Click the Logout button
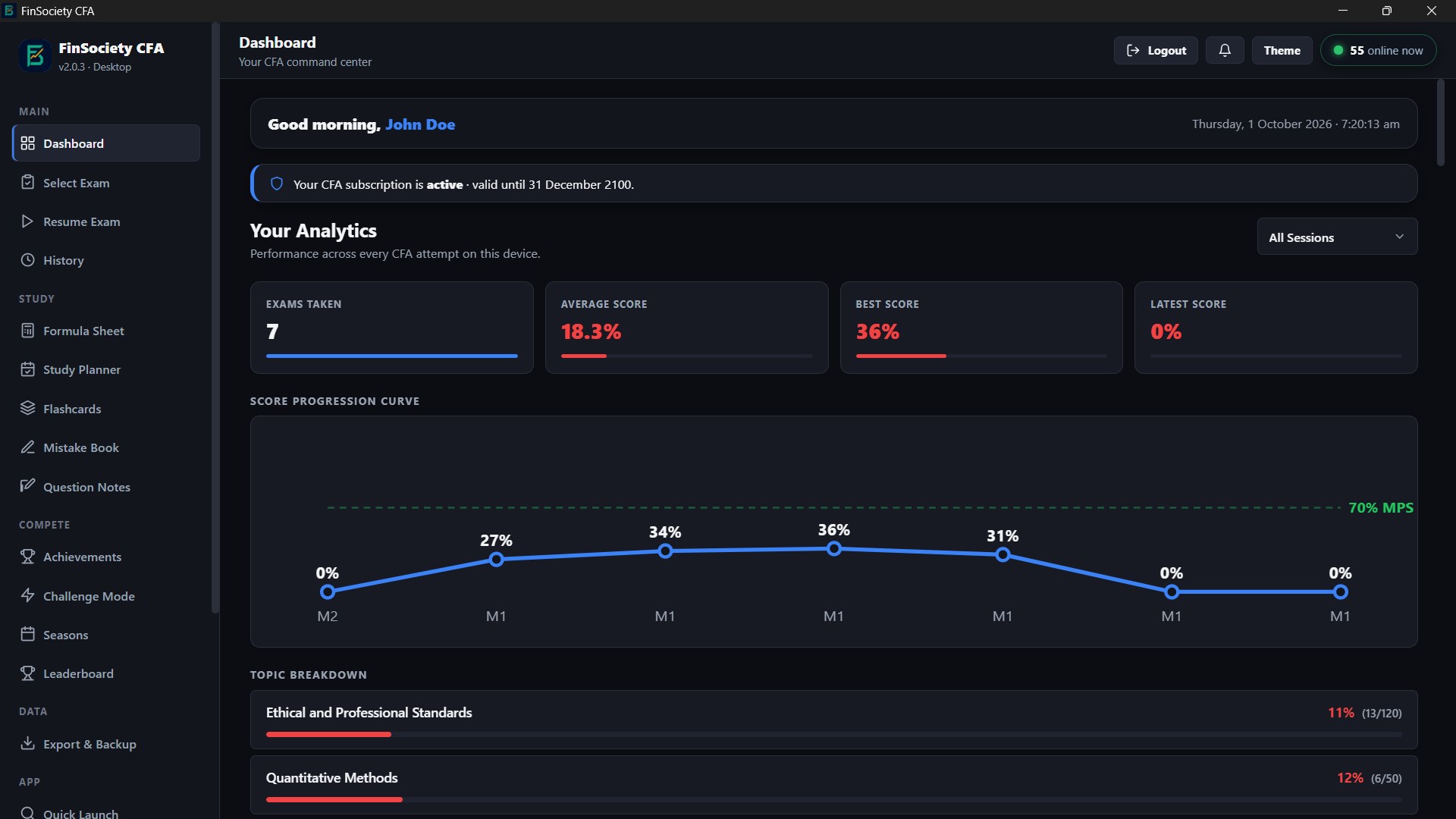Image resolution: width=1456 pixels, height=819 pixels. pos(1156,50)
